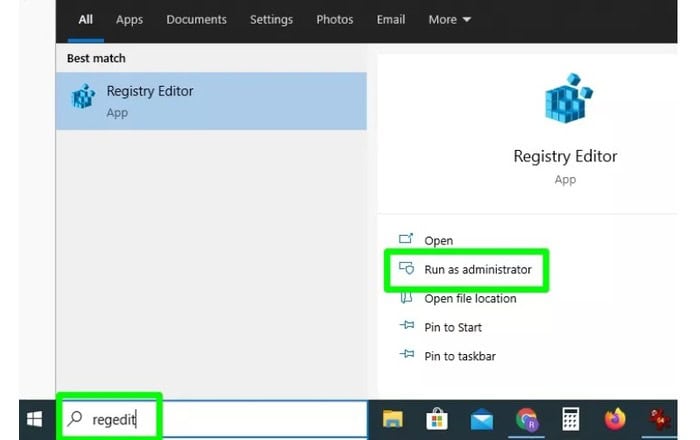Image resolution: width=700 pixels, height=440 pixels.
Task: Open Microsoft Store from the taskbar
Action: pos(437,419)
